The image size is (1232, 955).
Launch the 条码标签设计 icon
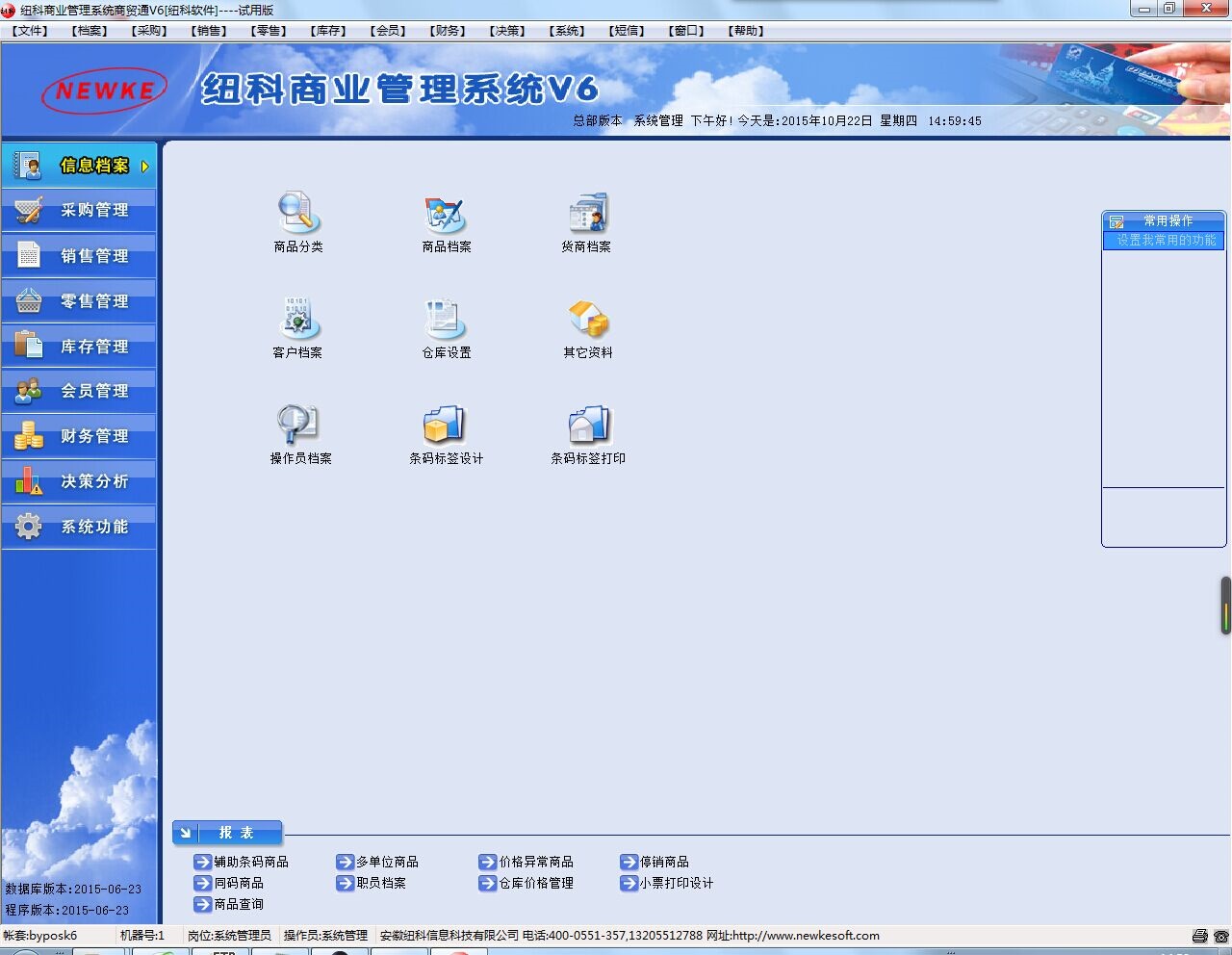pyautogui.click(x=446, y=425)
